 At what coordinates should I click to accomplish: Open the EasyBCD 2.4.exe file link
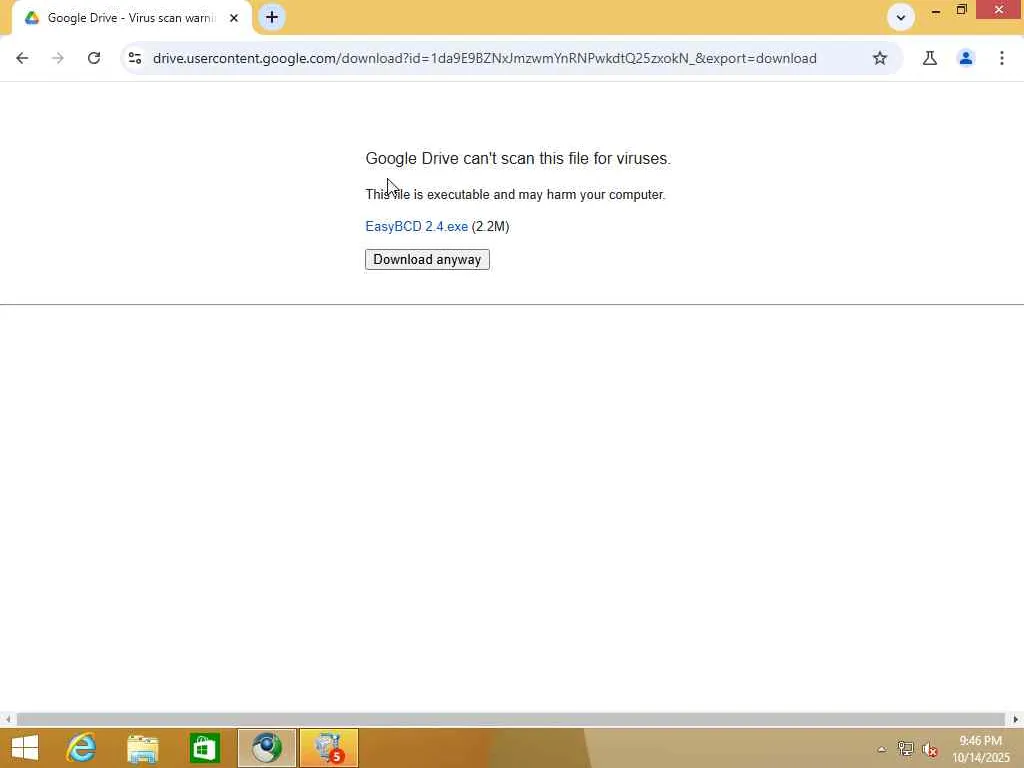tap(417, 227)
